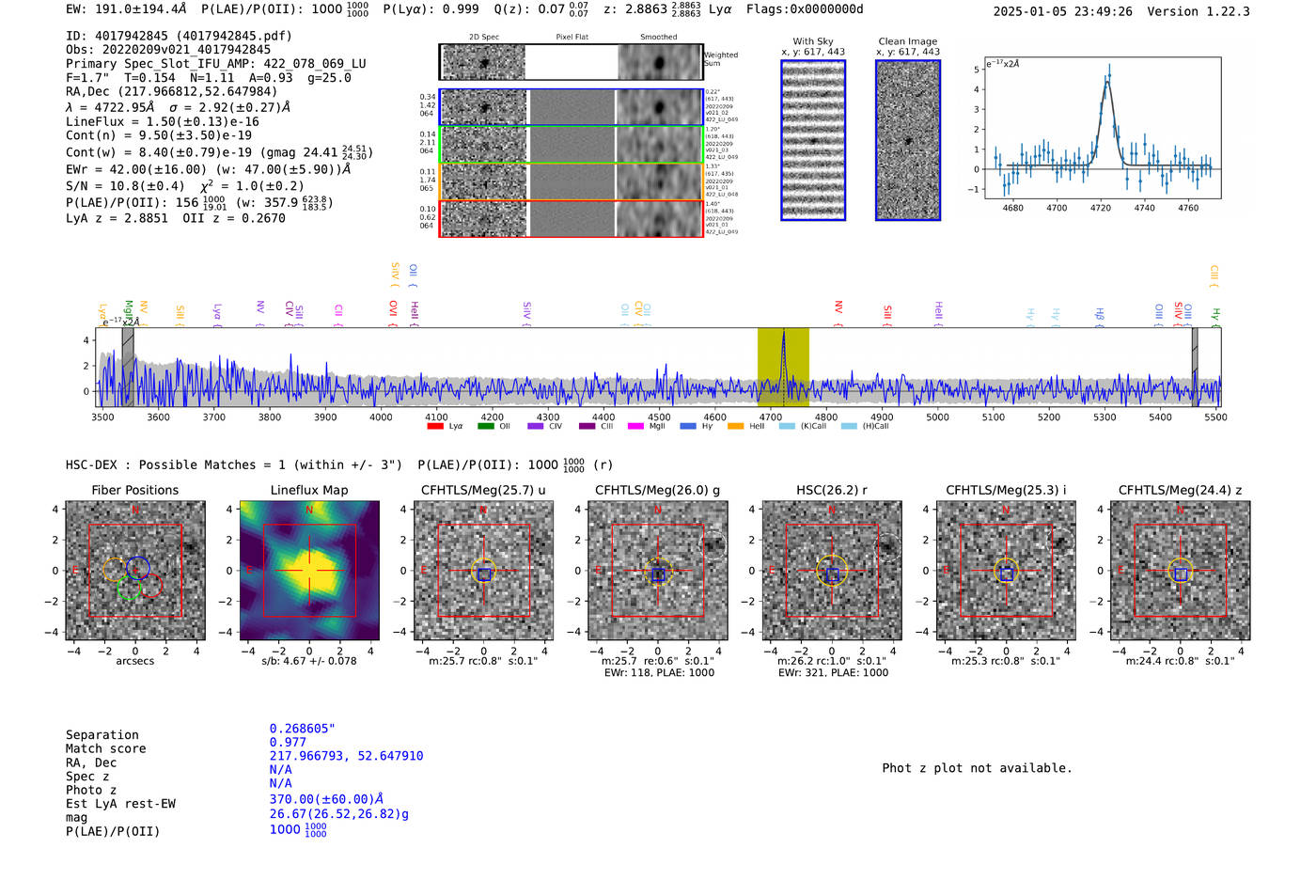Click the S/N = 10.8(±0.4) value
This screenshot has width=1316, height=896.
(125, 186)
